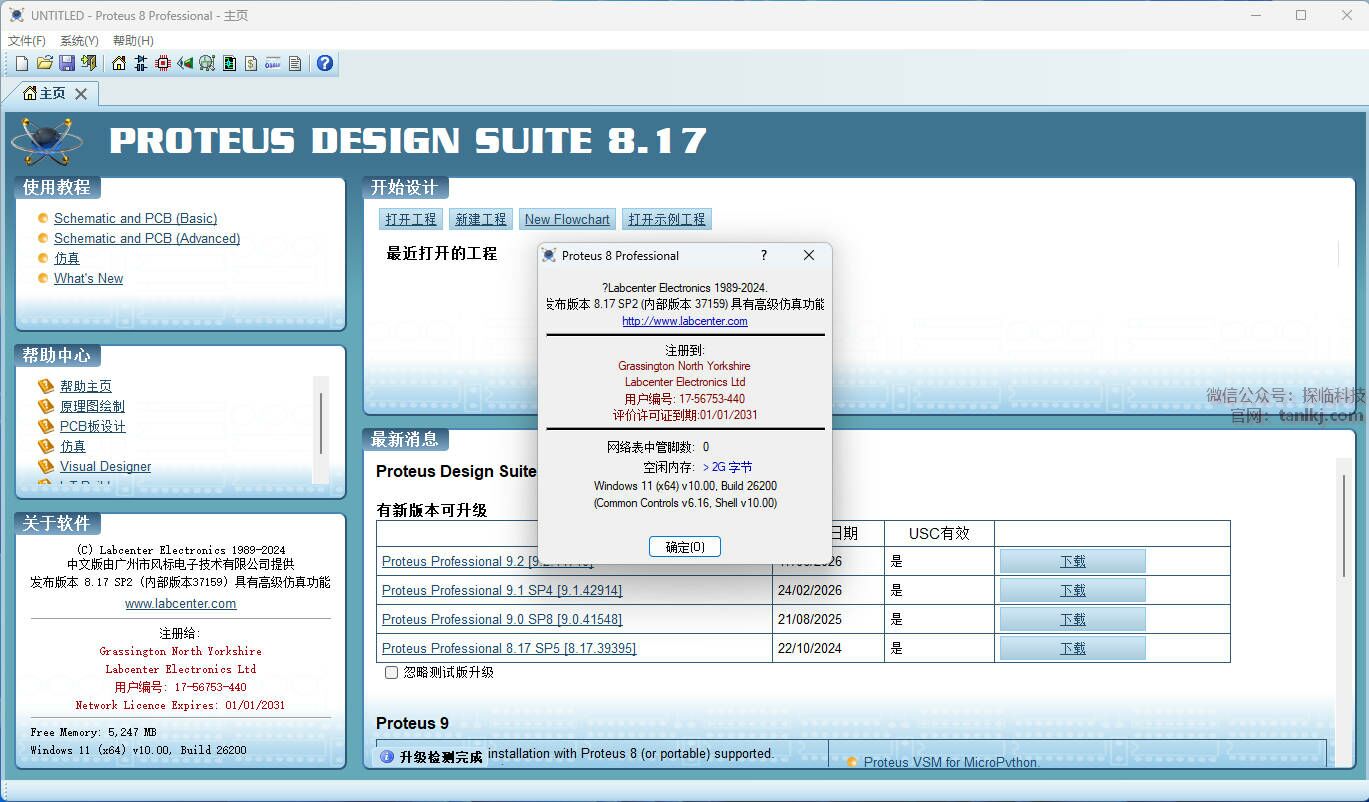Open the PCB板设计 help link
This screenshot has height=802, width=1369.
coord(93,426)
